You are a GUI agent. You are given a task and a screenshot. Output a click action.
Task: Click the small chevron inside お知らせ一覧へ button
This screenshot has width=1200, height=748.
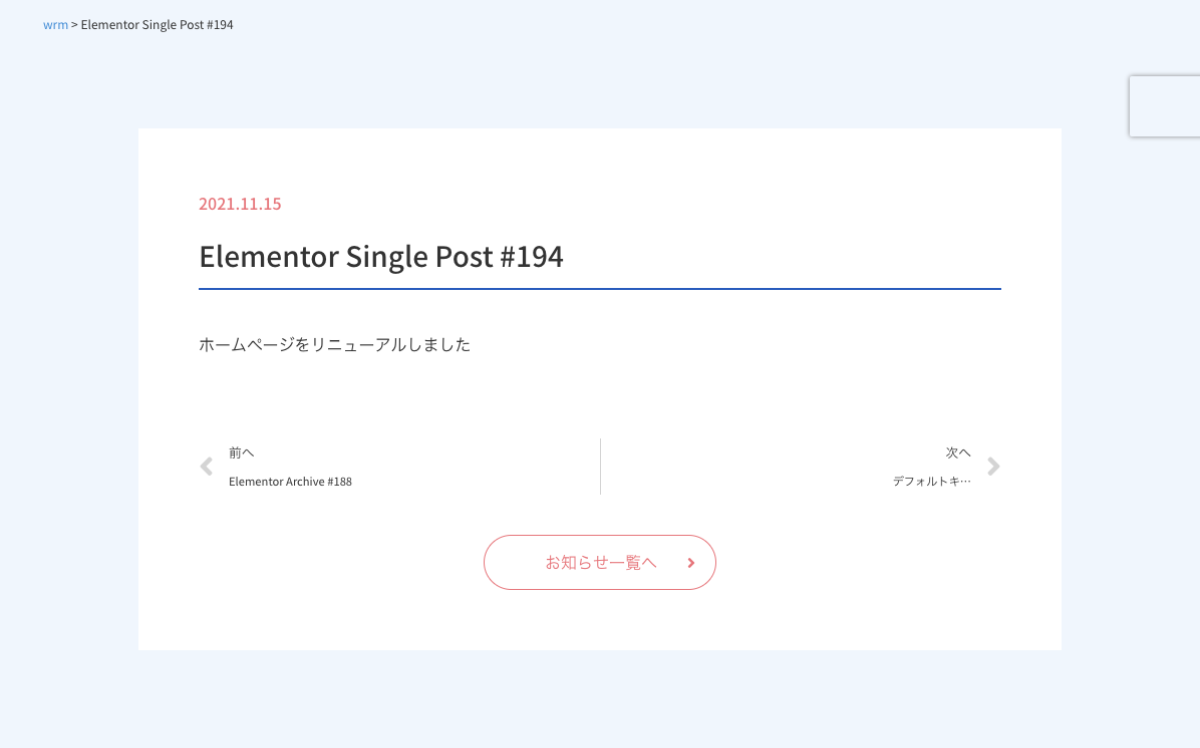tap(691, 563)
